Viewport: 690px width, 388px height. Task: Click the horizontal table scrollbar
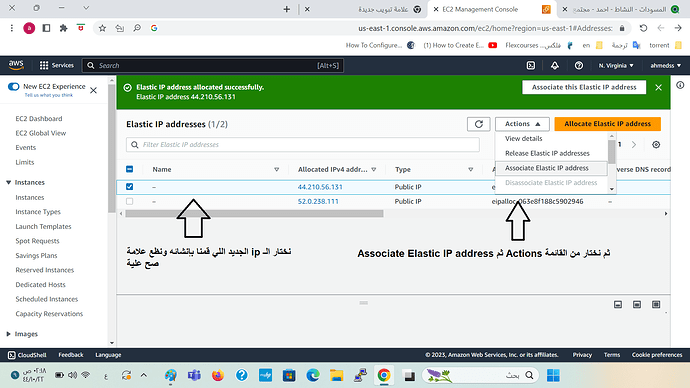pyautogui.click(x=254, y=213)
